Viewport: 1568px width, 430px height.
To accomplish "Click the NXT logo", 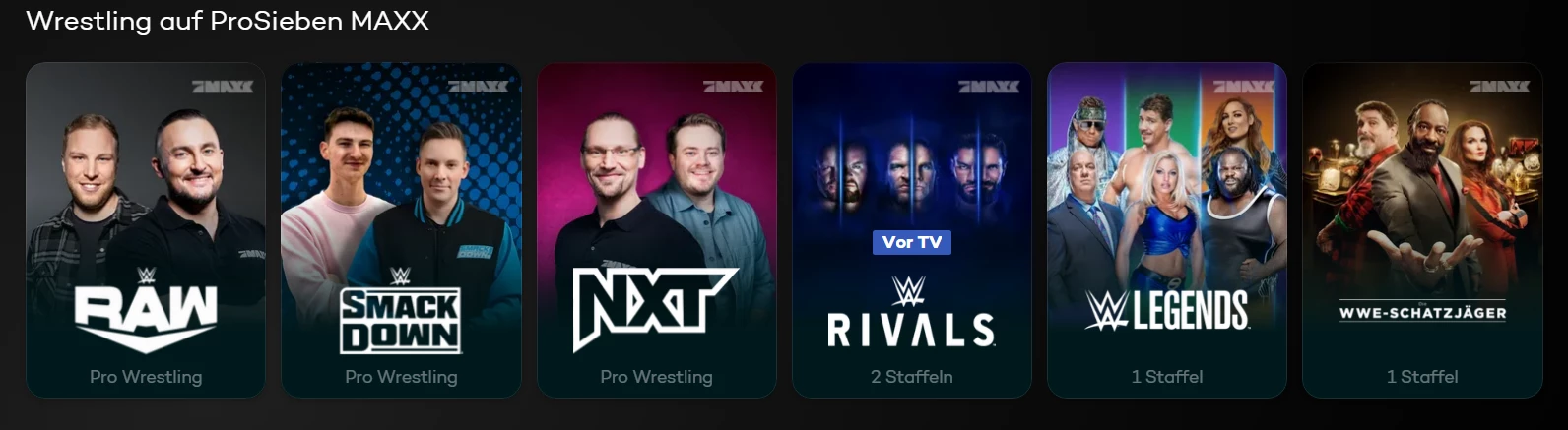I will pyautogui.click(x=655, y=309).
